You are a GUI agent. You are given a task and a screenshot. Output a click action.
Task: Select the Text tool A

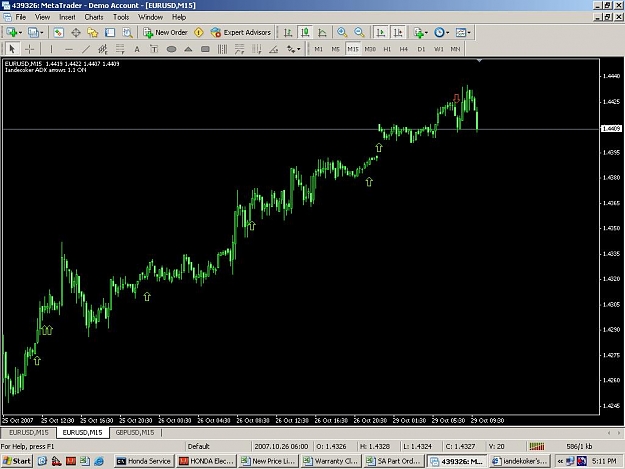coord(137,49)
